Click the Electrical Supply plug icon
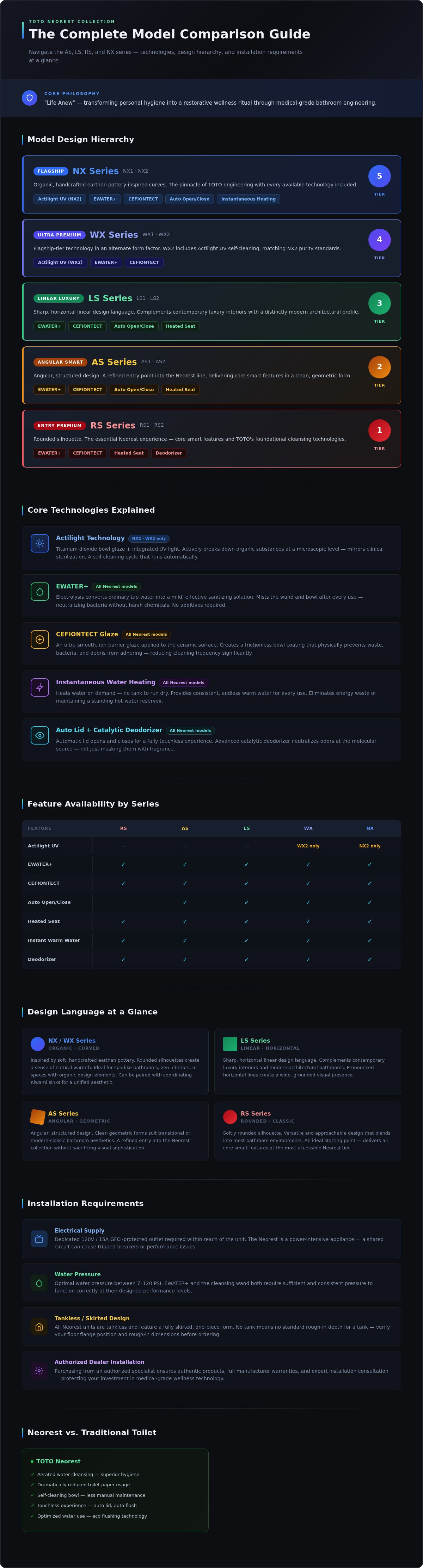423x1568 pixels. pyautogui.click(x=39, y=1239)
